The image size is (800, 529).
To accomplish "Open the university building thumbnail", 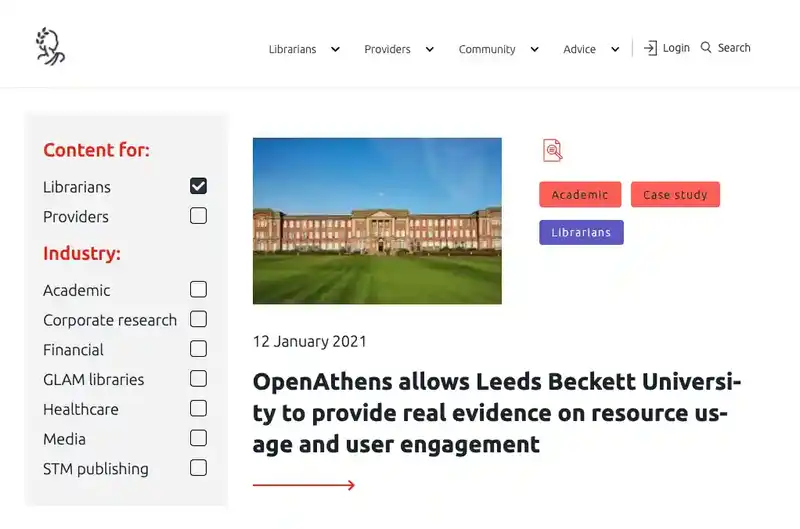I will pyautogui.click(x=377, y=221).
